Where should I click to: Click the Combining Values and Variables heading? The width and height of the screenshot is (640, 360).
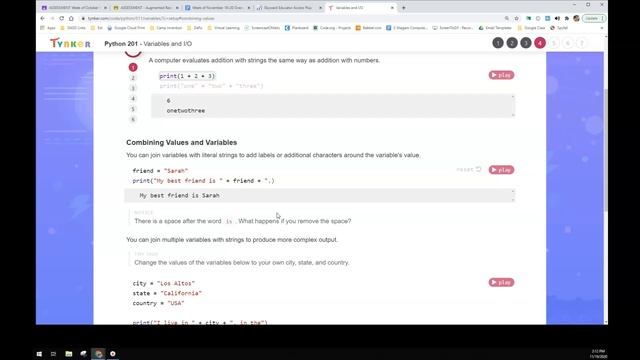182,142
